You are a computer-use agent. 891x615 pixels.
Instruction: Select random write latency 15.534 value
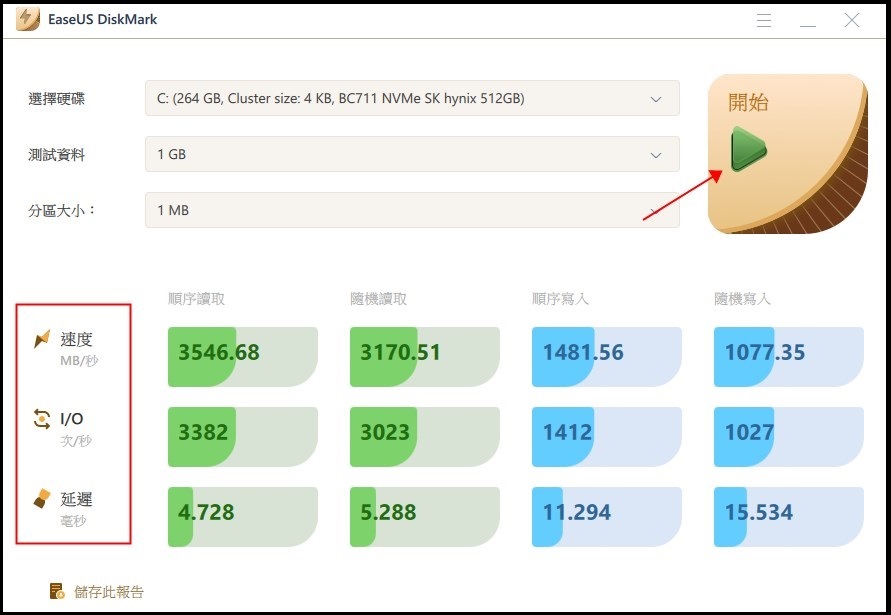pos(788,513)
